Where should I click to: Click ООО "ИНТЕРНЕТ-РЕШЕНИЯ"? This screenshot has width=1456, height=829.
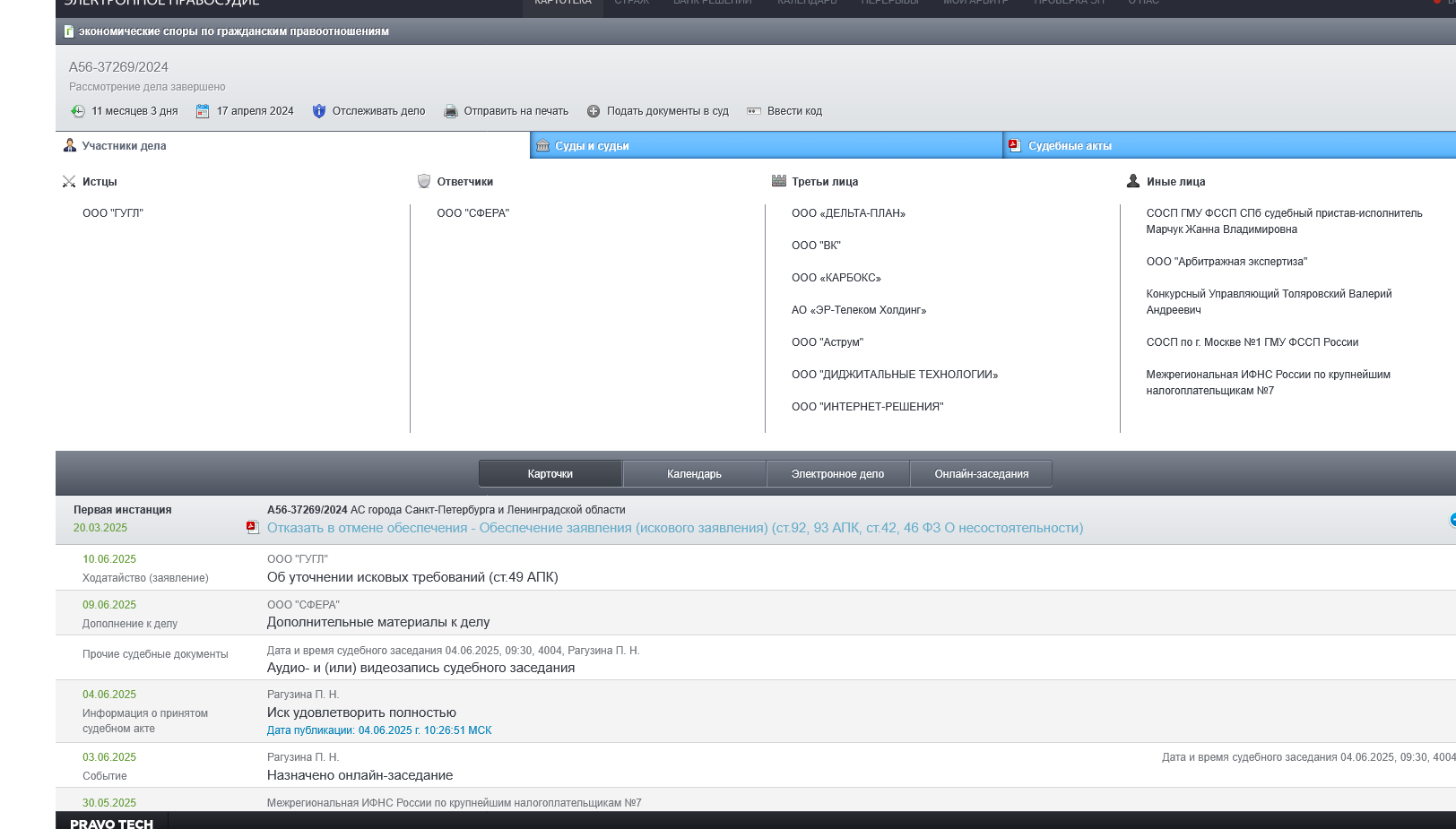868,407
